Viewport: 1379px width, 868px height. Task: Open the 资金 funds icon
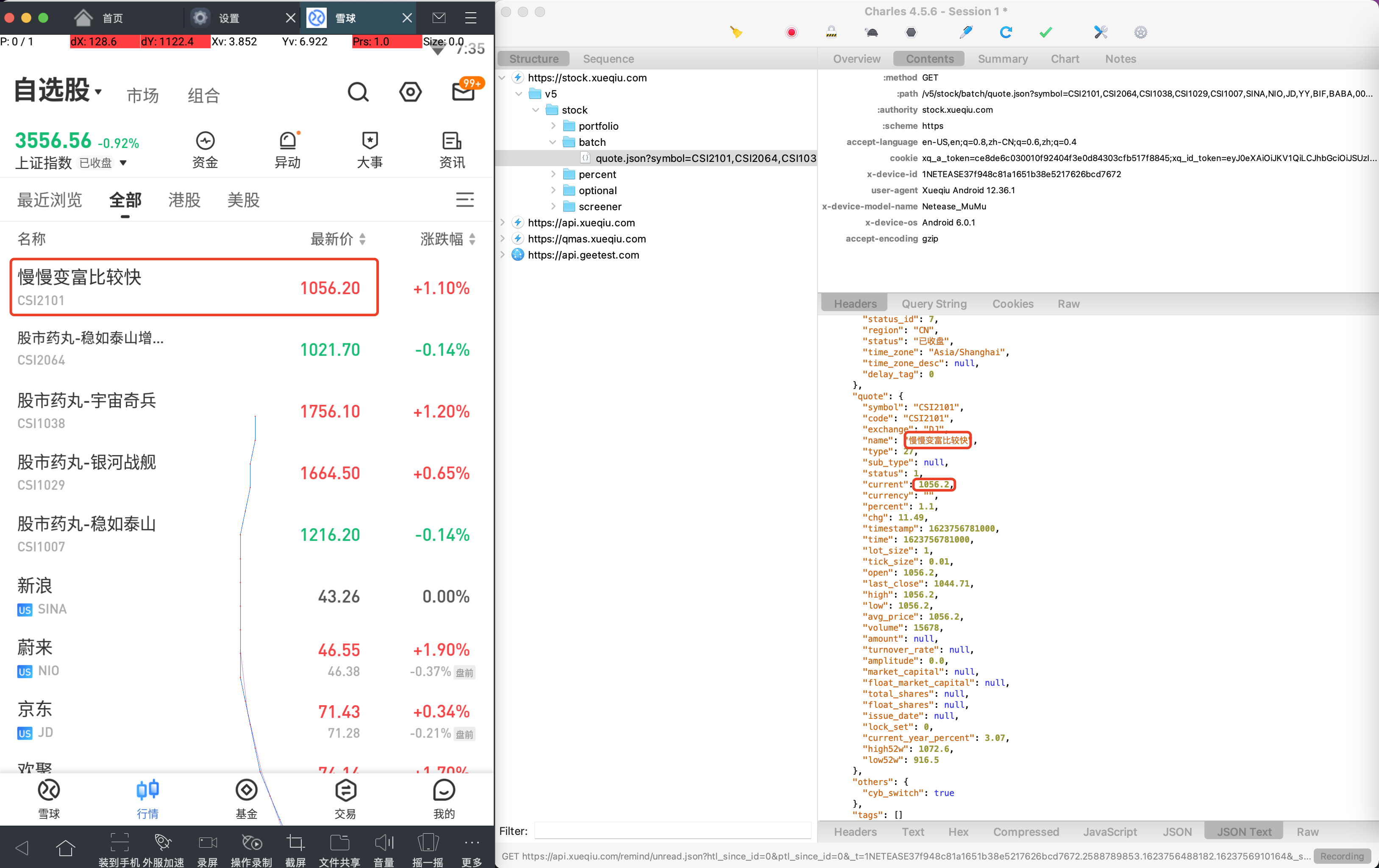pos(205,140)
